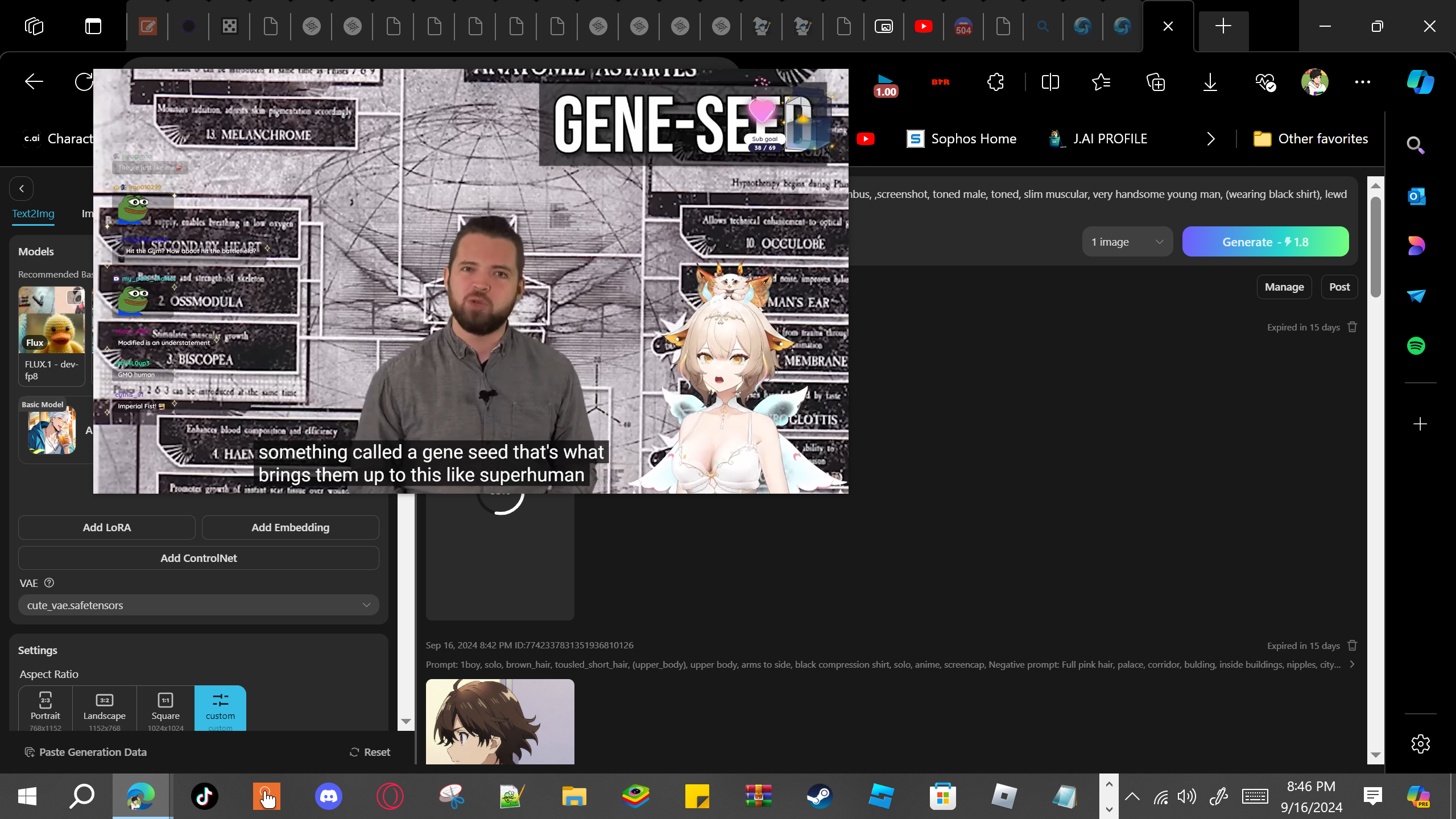Switch to the tab with dice icon
This screenshot has height=819, width=1456.
(x=229, y=26)
